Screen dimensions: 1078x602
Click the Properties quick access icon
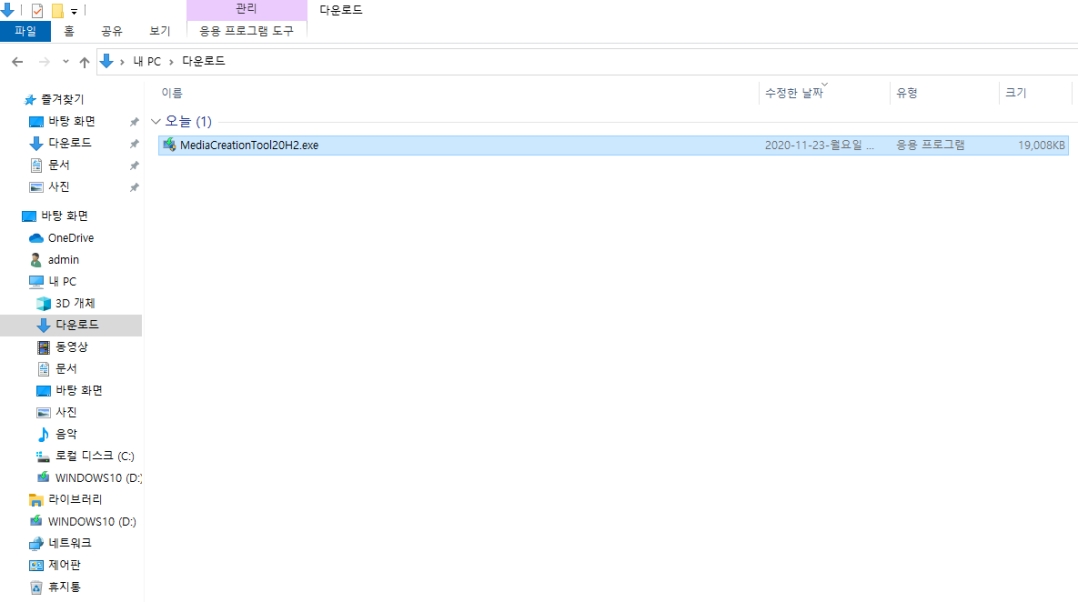click(x=37, y=10)
